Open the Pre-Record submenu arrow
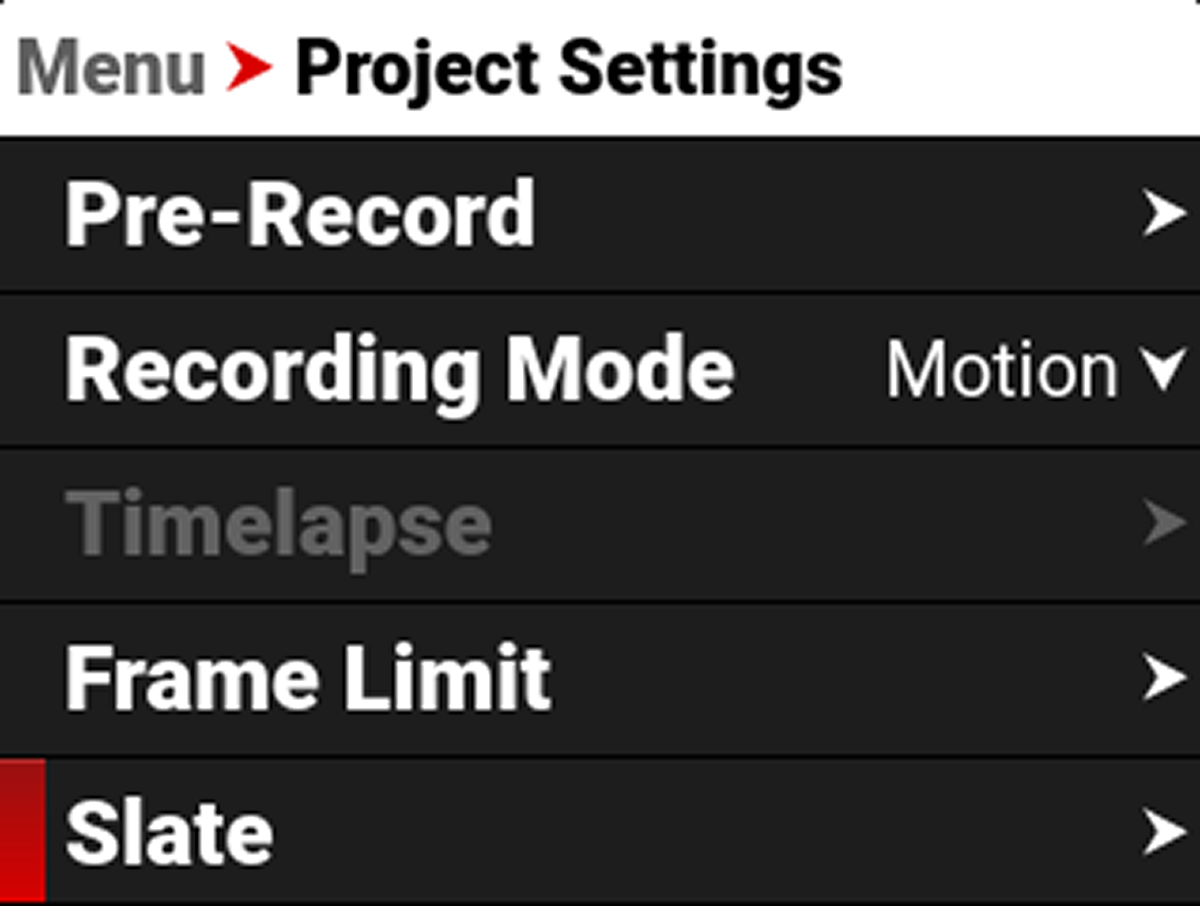The width and height of the screenshot is (1200, 906). [1163, 214]
